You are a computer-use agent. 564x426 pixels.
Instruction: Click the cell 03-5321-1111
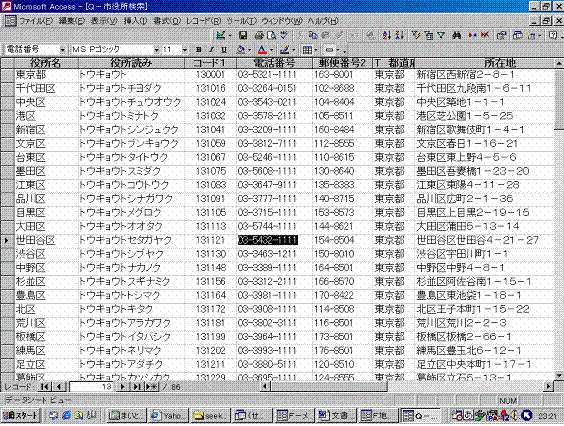pos(274,75)
